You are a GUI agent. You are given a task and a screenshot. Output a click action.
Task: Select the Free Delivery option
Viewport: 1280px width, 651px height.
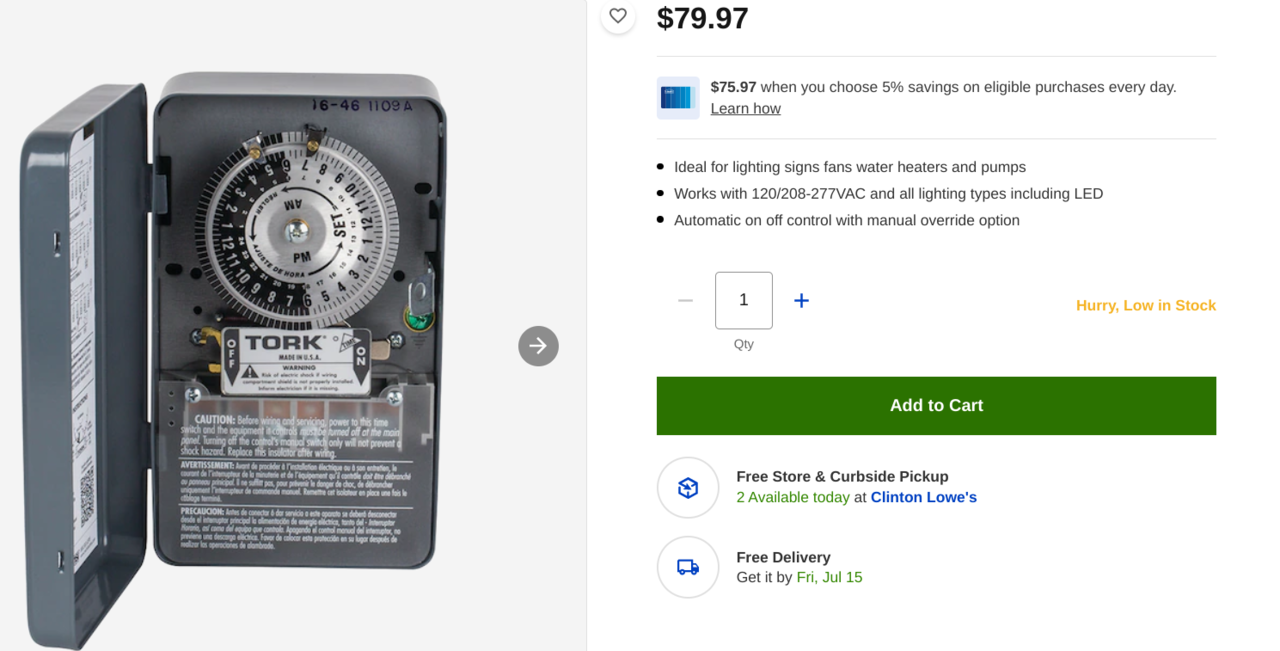tap(783, 557)
